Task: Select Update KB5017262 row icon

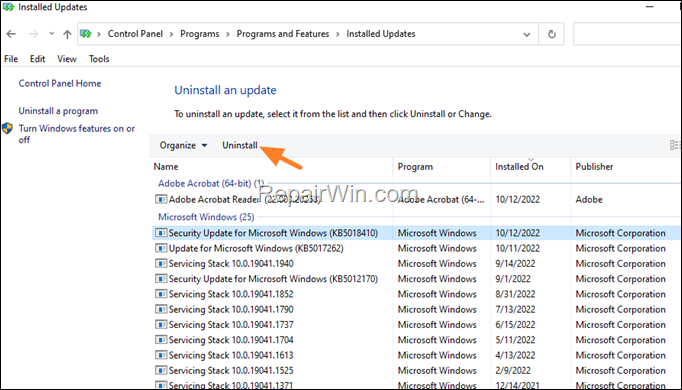Action: (161, 248)
